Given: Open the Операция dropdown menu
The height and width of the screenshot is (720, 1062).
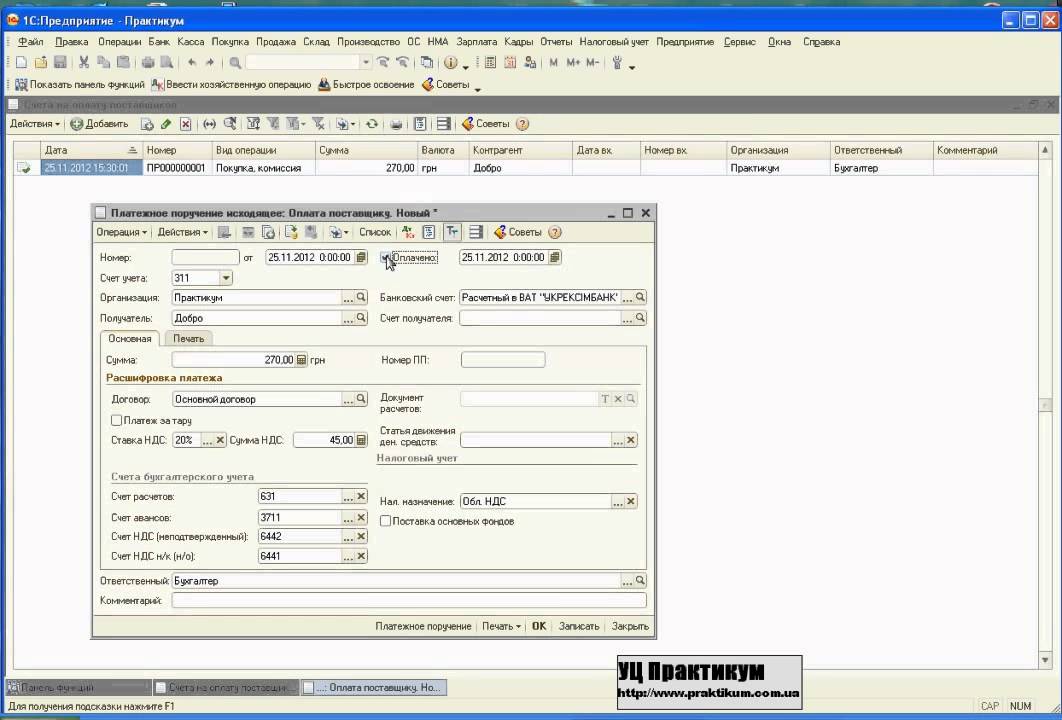Looking at the screenshot, I should (x=121, y=232).
